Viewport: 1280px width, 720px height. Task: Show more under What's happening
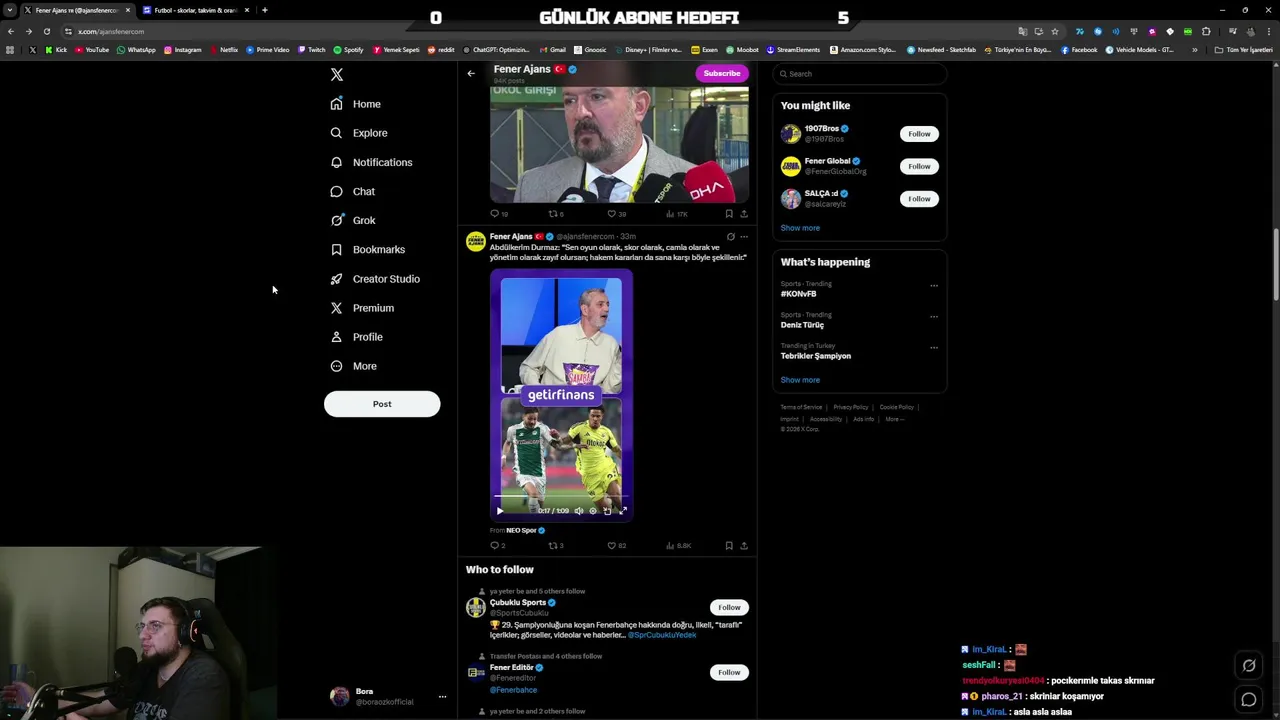[800, 380]
